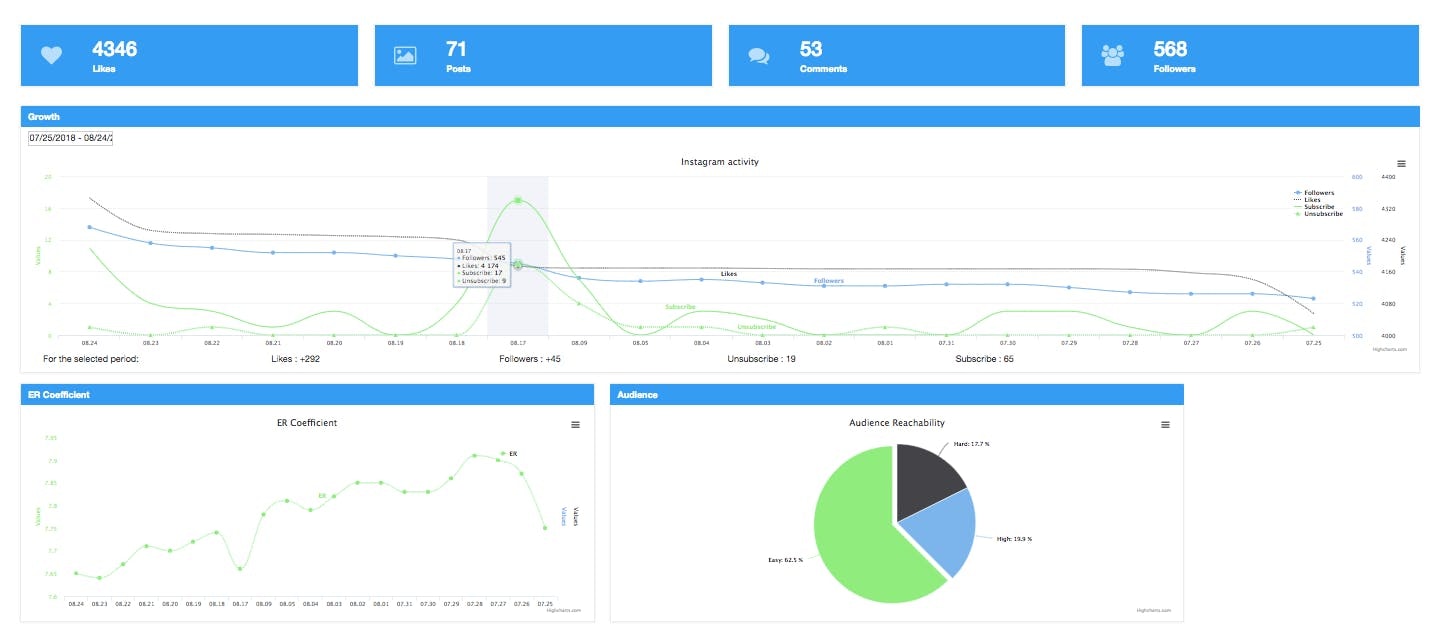Screen dimensions: 1438x624
Task: Click the Followers data point at 08.24
Action: [x=90, y=227]
